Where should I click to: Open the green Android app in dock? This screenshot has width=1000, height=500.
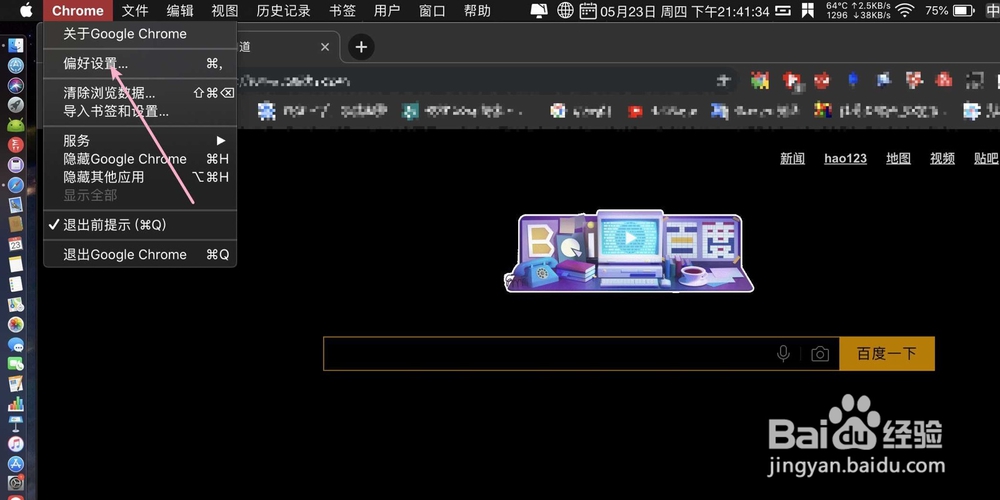(15, 124)
